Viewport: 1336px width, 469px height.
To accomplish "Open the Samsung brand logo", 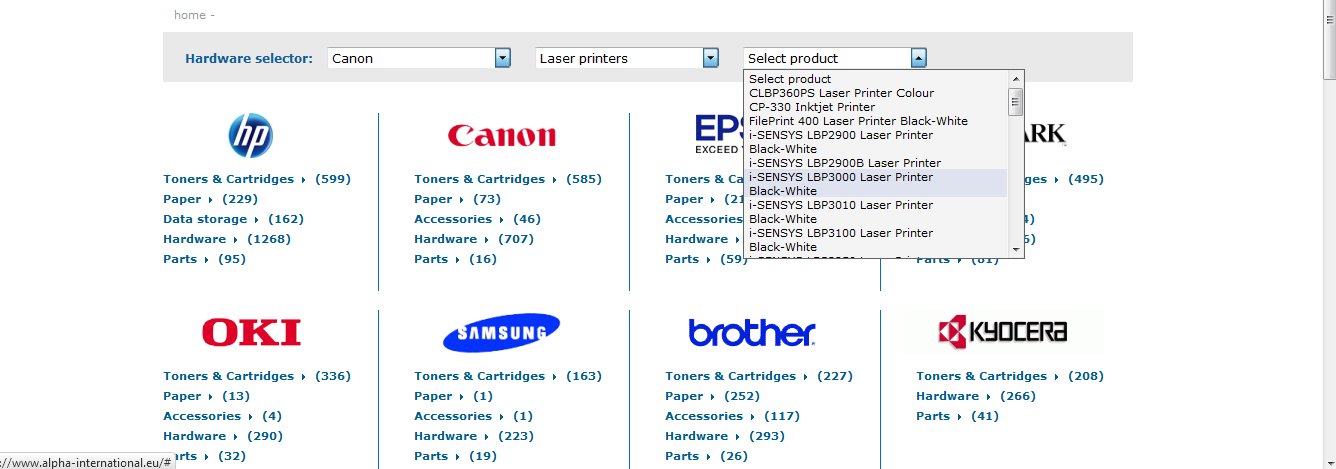I will [502, 333].
